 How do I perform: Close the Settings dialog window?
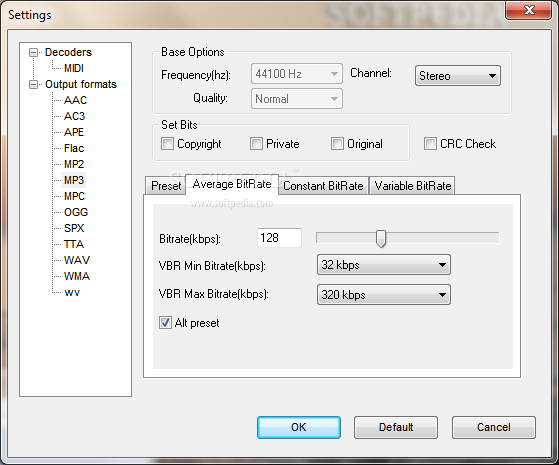(x=529, y=10)
